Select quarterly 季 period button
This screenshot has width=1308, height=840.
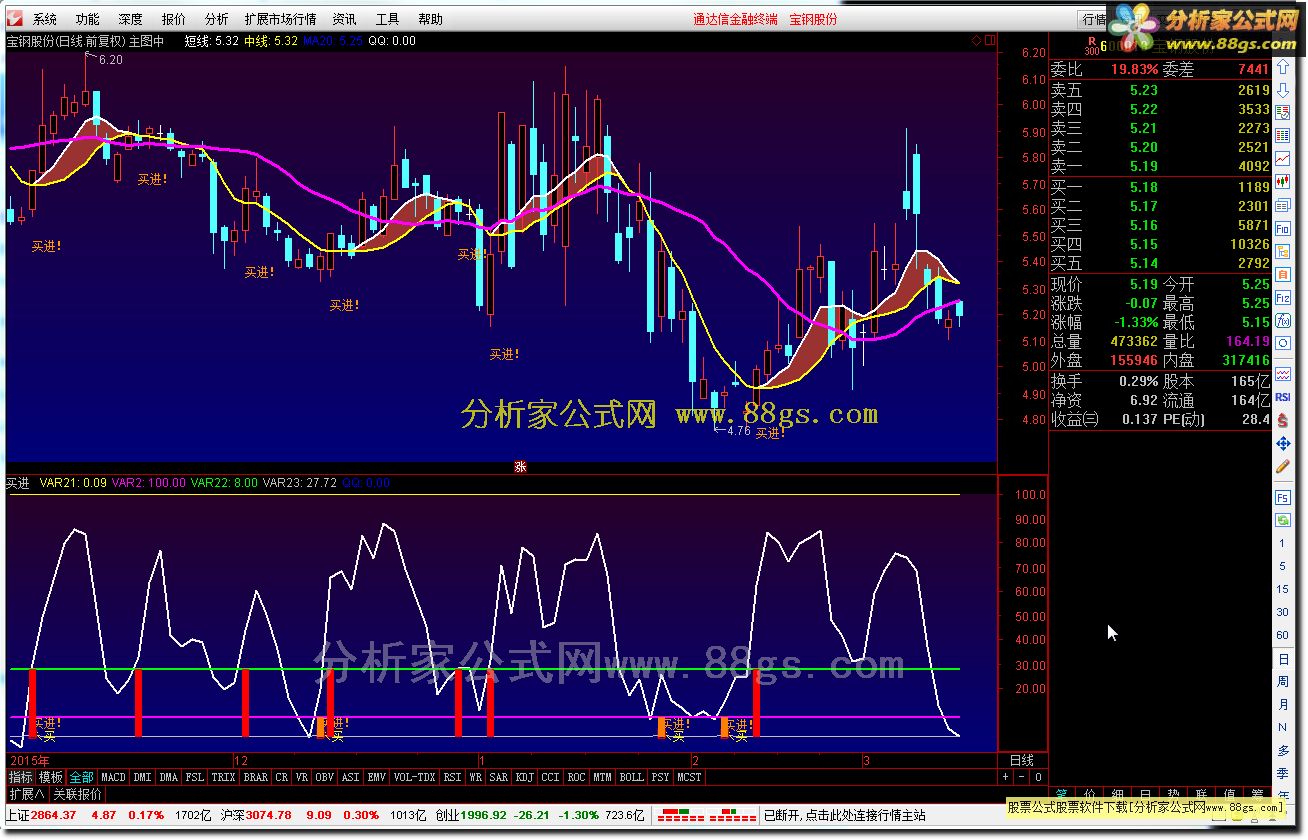pyautogui.click(x=1283, y=773)
